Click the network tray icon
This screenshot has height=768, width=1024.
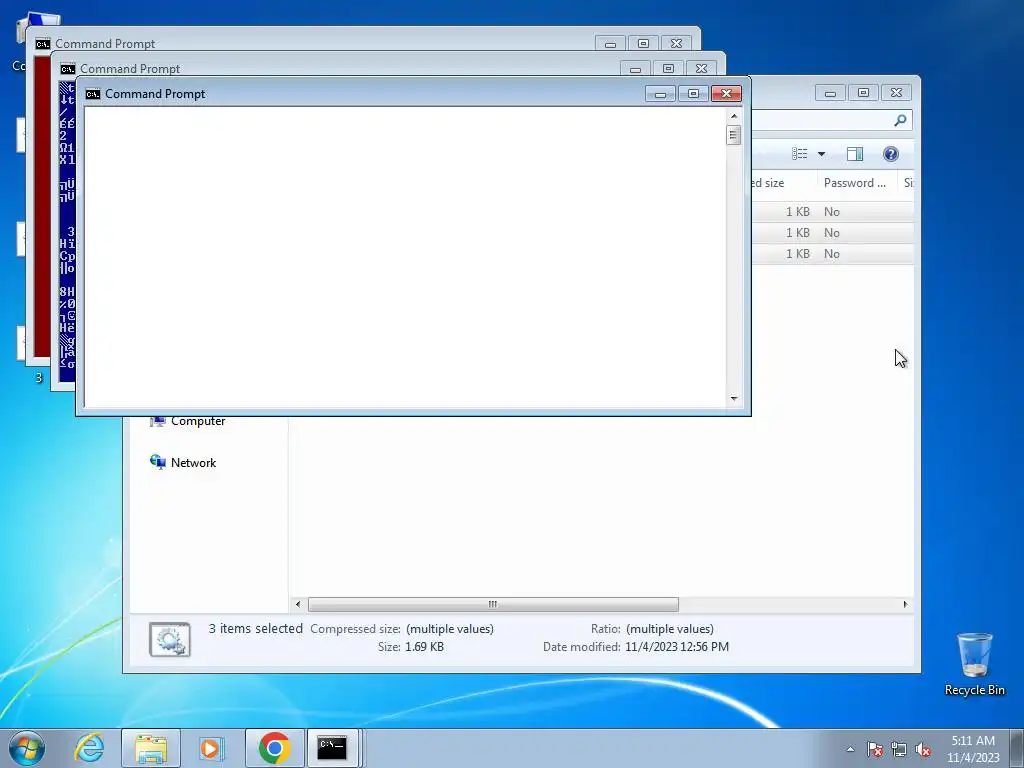[899, 749]
